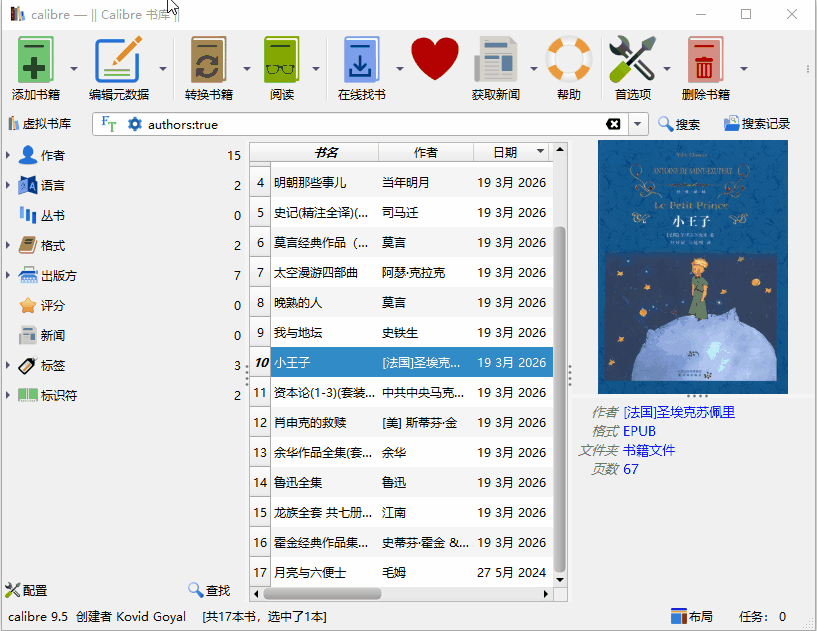Expand the Authors (作者) tree node

click(x=8, y=155)
